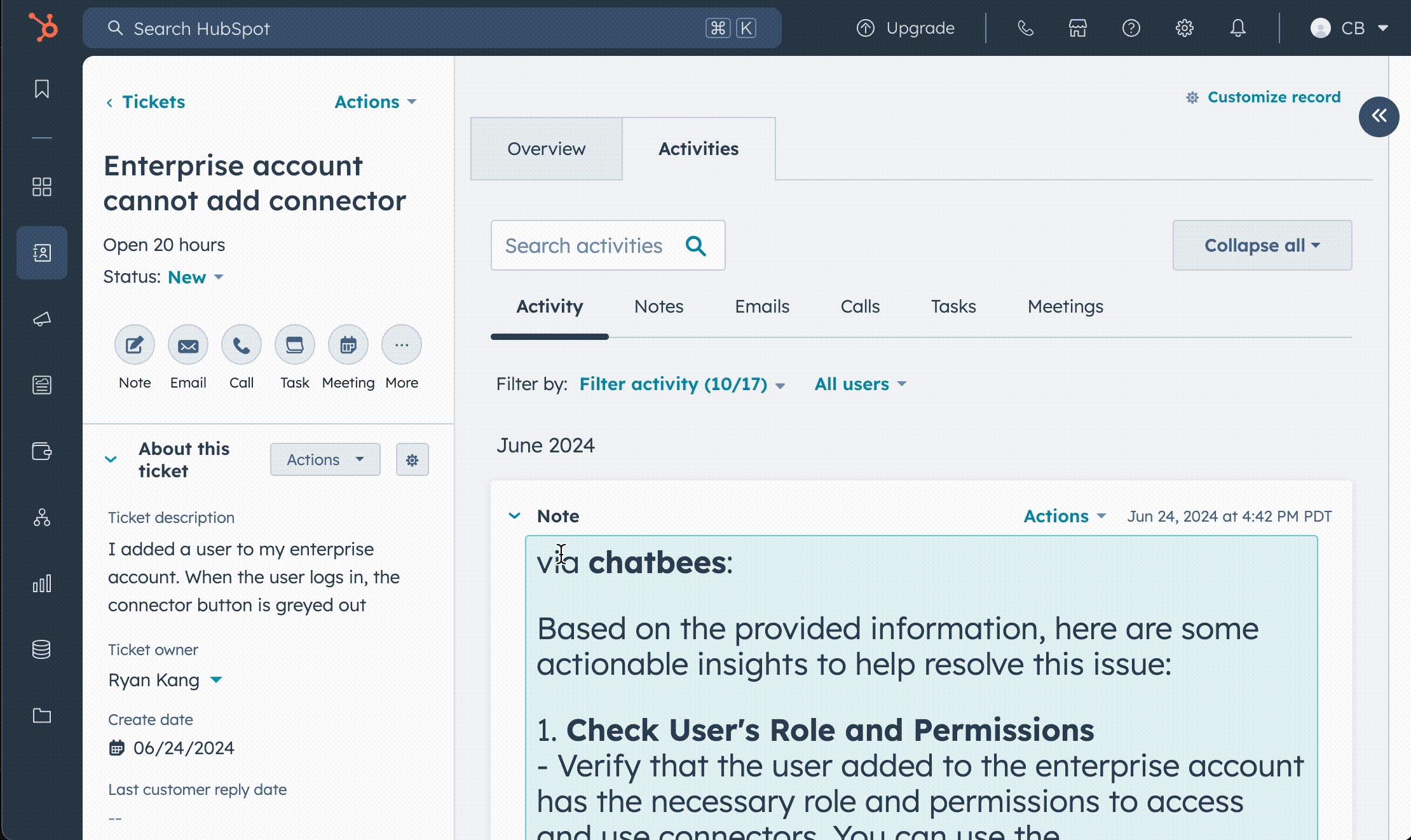Click the HubSpot marketplace icon
This screenshot has height=840, width=1411.
tap(1077, 28)
